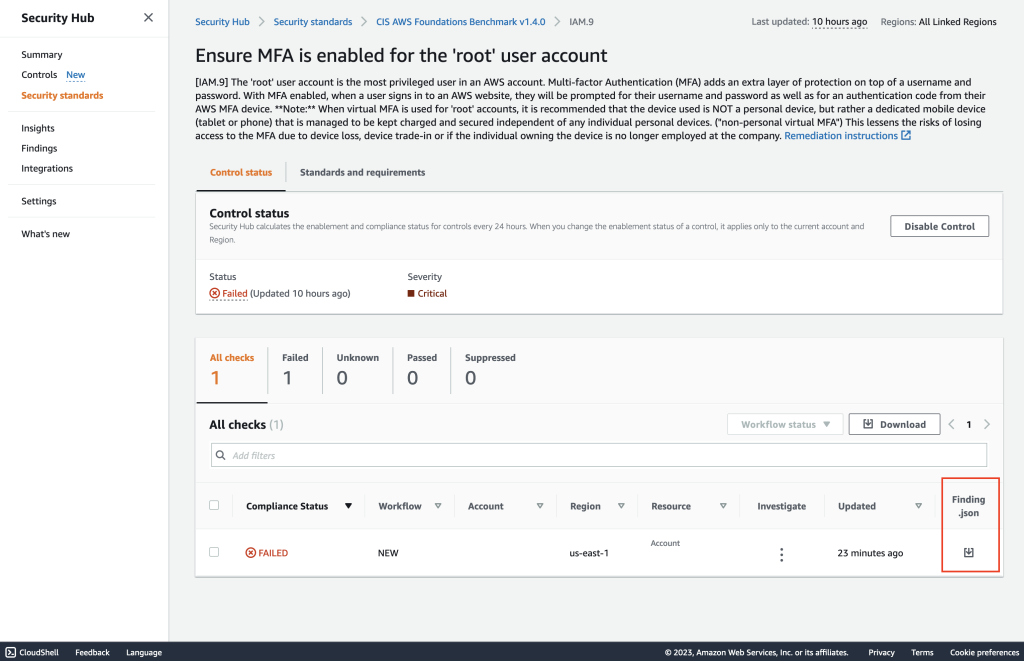Open the CIS AWS Foundations Benchmark v1.4.0 breadcrumb
Image resolution: width=1024 pixels, height=661 pixels.
pyautogui.click(x=460, y=22)
